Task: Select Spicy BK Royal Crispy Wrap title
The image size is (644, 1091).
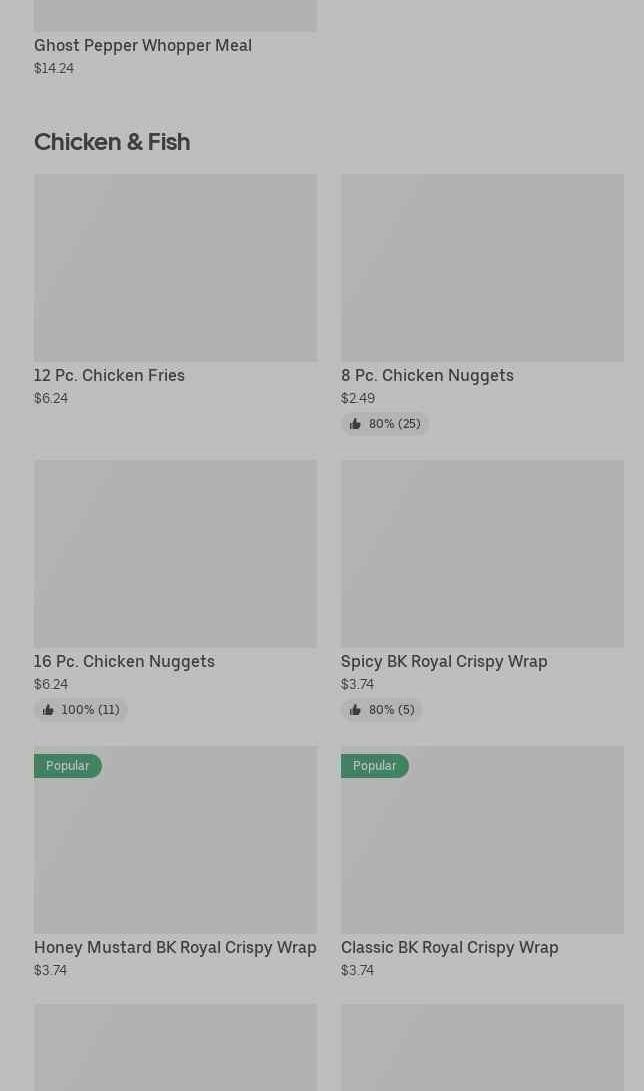Action: click(x=444, y=662)
